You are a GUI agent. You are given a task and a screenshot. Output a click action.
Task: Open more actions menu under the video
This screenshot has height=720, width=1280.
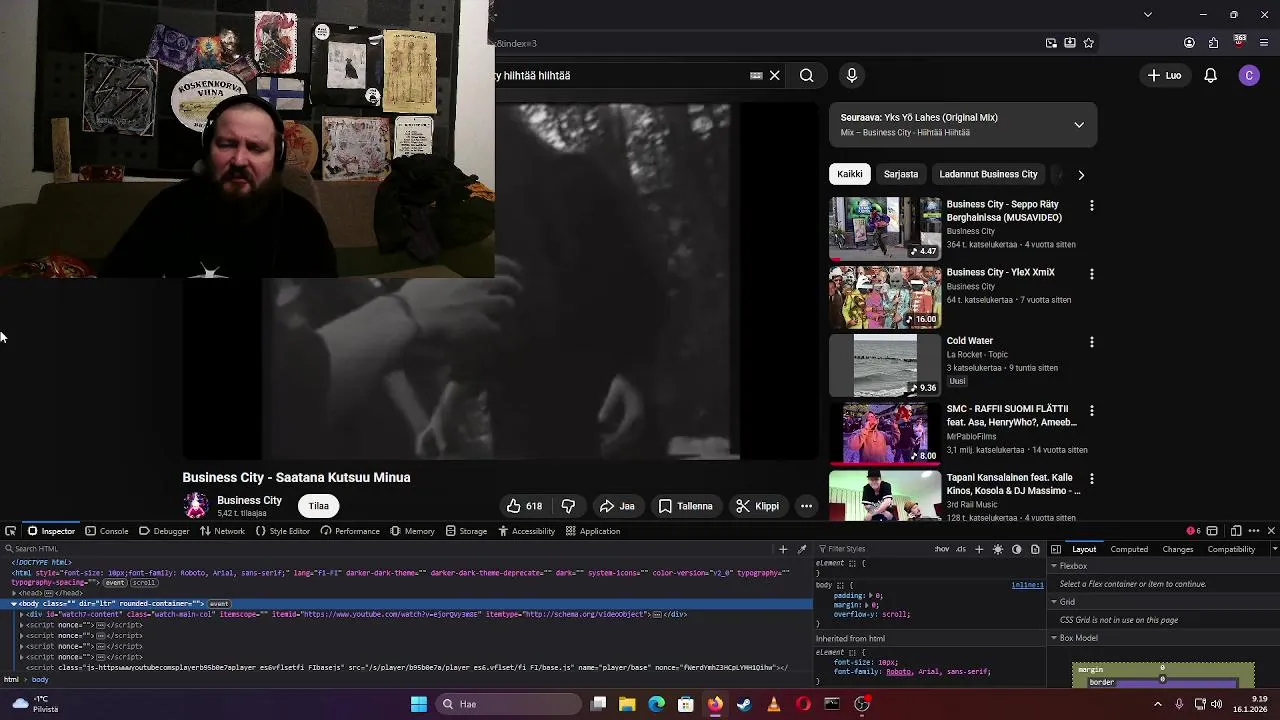pos(806,506)
